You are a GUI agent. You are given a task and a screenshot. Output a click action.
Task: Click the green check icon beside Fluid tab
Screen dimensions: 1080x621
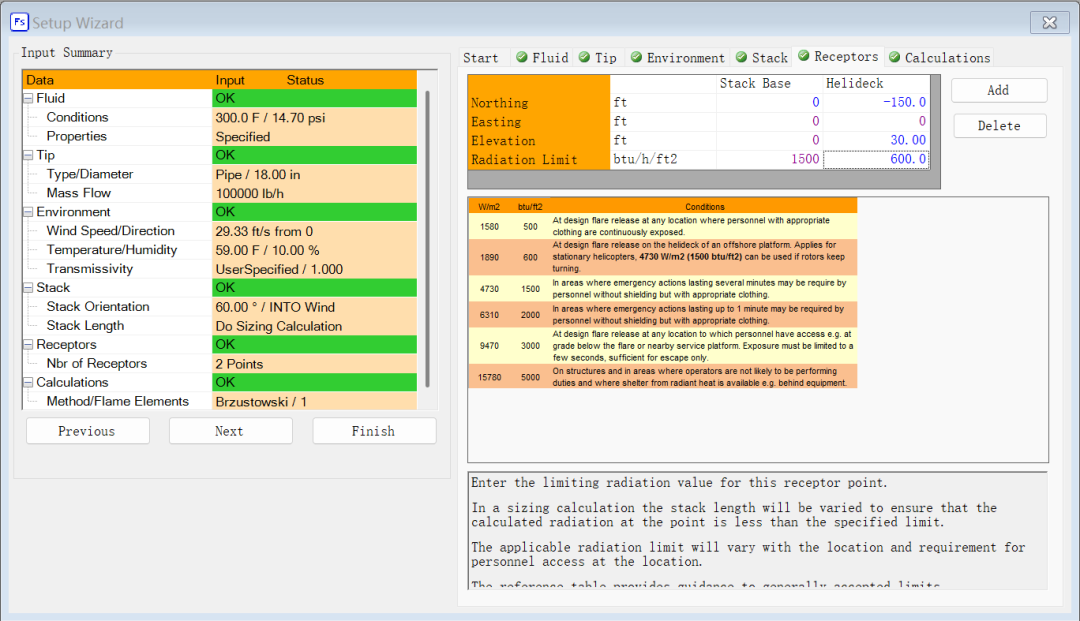[521, 57]
